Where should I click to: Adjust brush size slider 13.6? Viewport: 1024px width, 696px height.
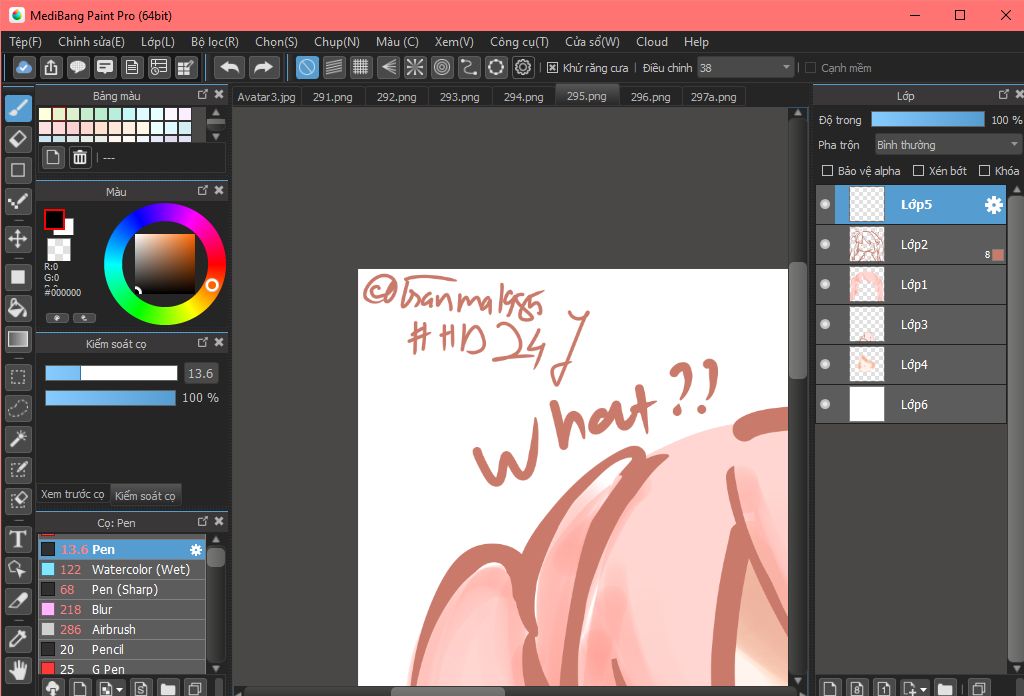[111, 373]
